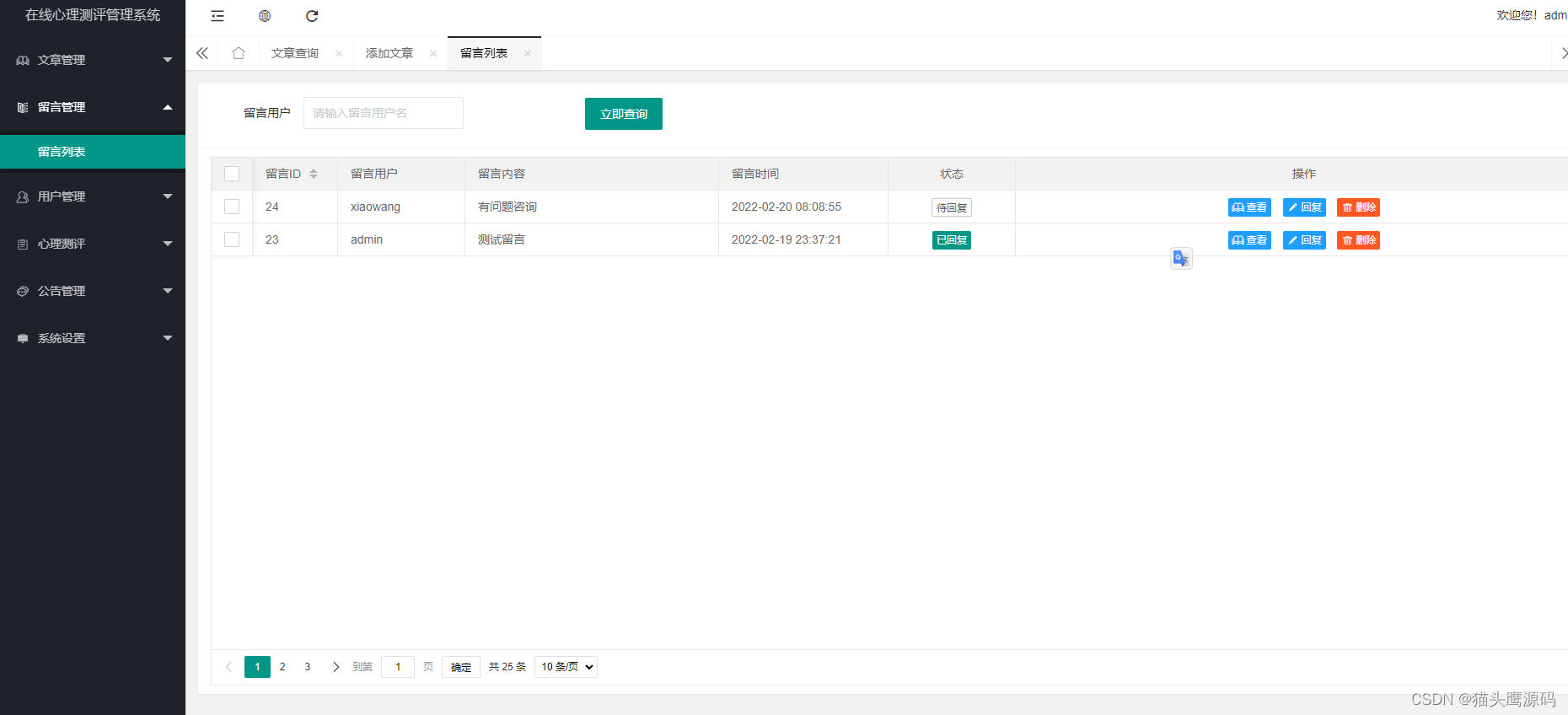The image size is (1568, 715).
Task: Check the row for message 23
Action: coord(232,239)
